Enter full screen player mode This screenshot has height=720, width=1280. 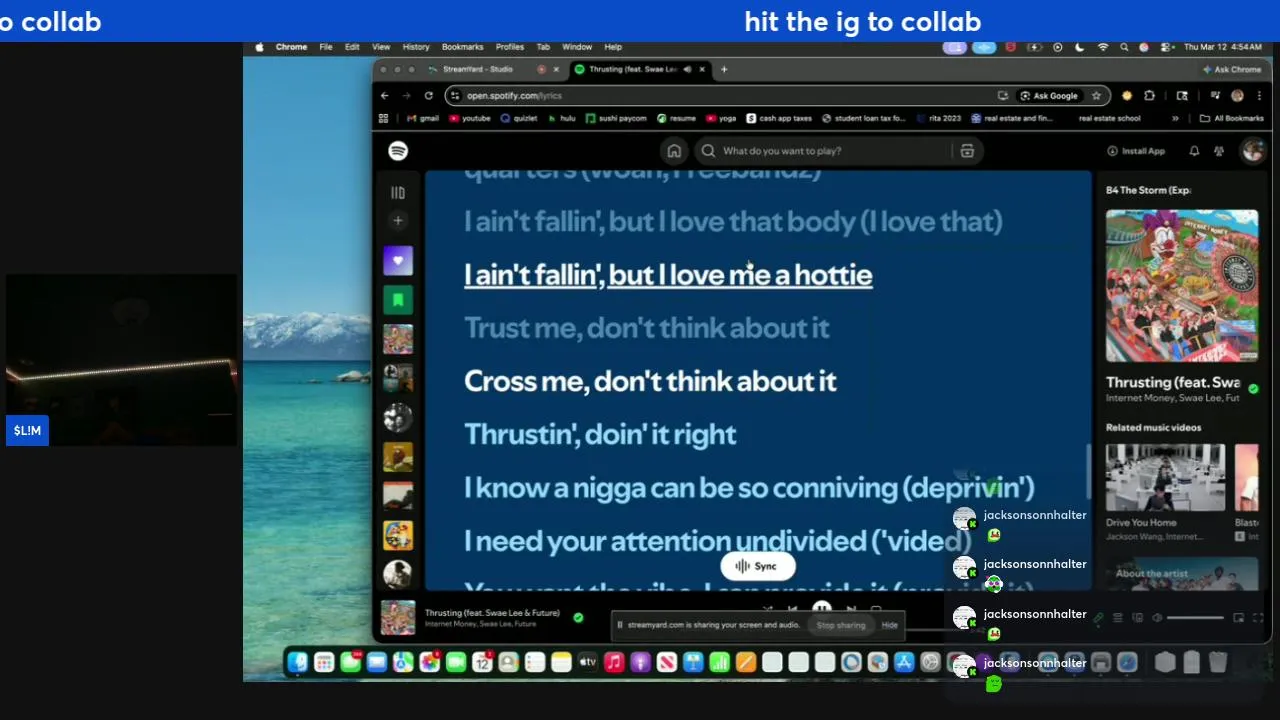tap(1258, 618)
